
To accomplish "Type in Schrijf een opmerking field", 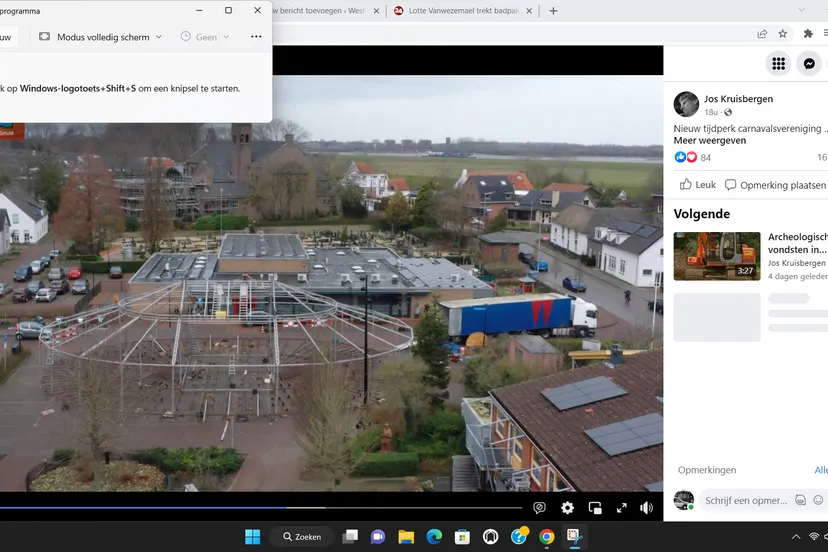I will click(x=746, y=500).
